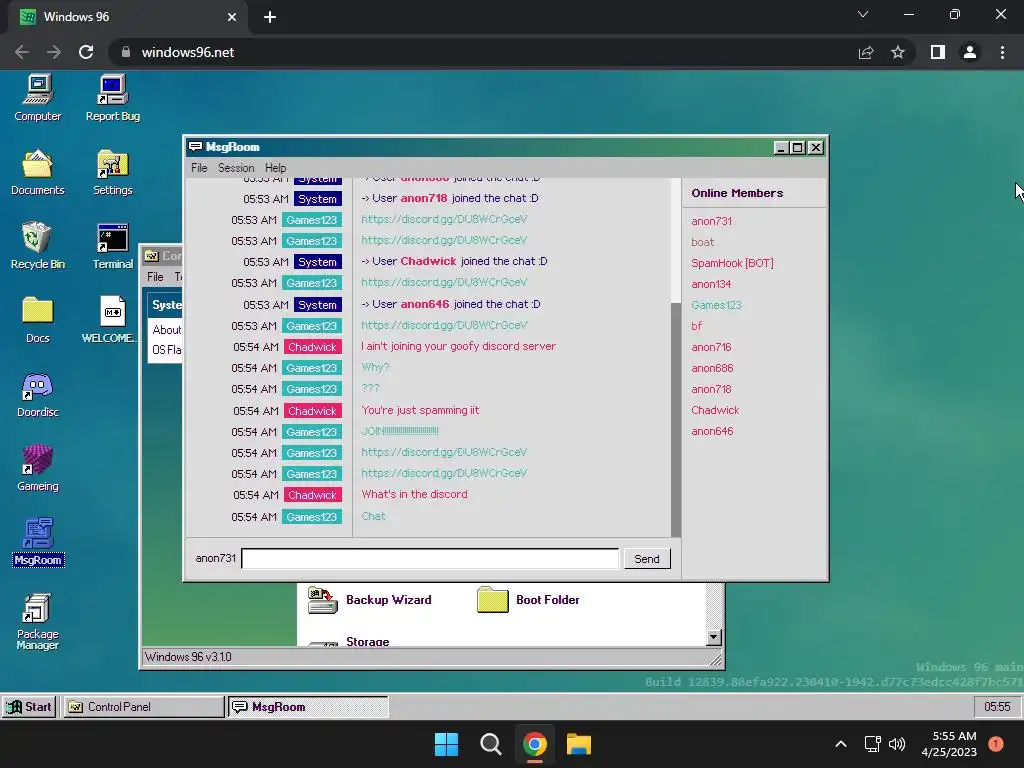Click the MsgRoom chat scrollbar thumb
The image size is (1024, 768).
(675, 419)
